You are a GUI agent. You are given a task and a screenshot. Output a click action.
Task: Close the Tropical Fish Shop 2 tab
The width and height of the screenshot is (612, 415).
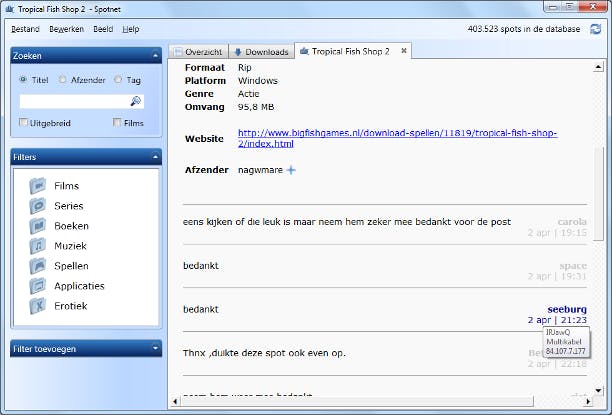[x=404, y=51]
